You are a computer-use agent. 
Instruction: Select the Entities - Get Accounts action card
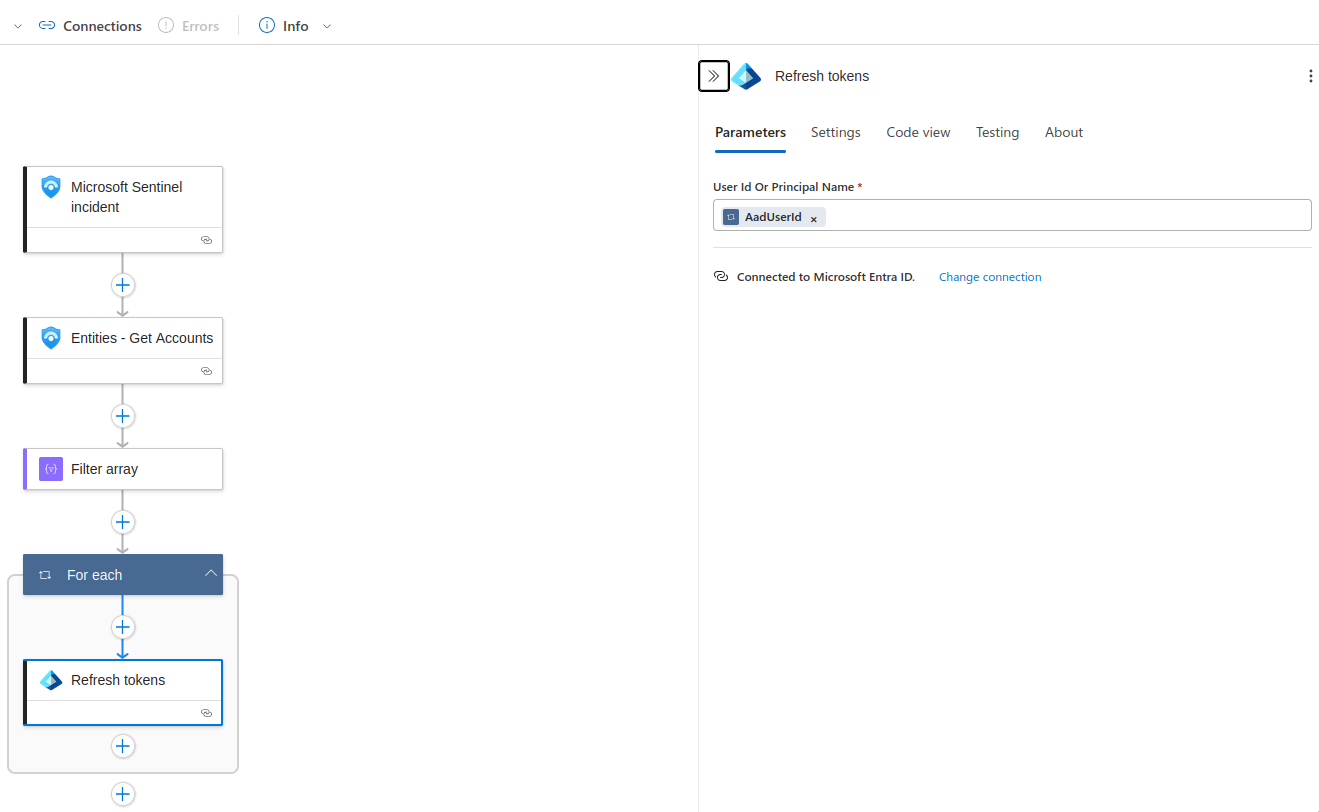point(123,350)
